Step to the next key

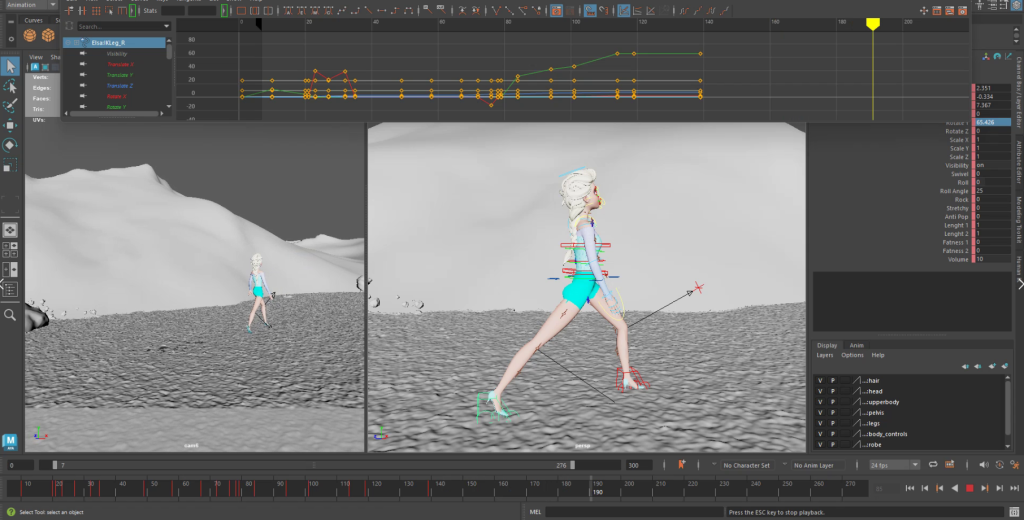[985, 488]
